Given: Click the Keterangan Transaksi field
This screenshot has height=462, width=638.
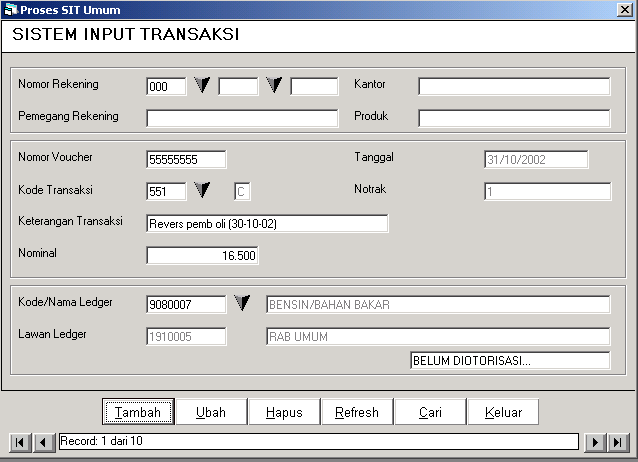Looking at the screenshot, I should (267, 223).
